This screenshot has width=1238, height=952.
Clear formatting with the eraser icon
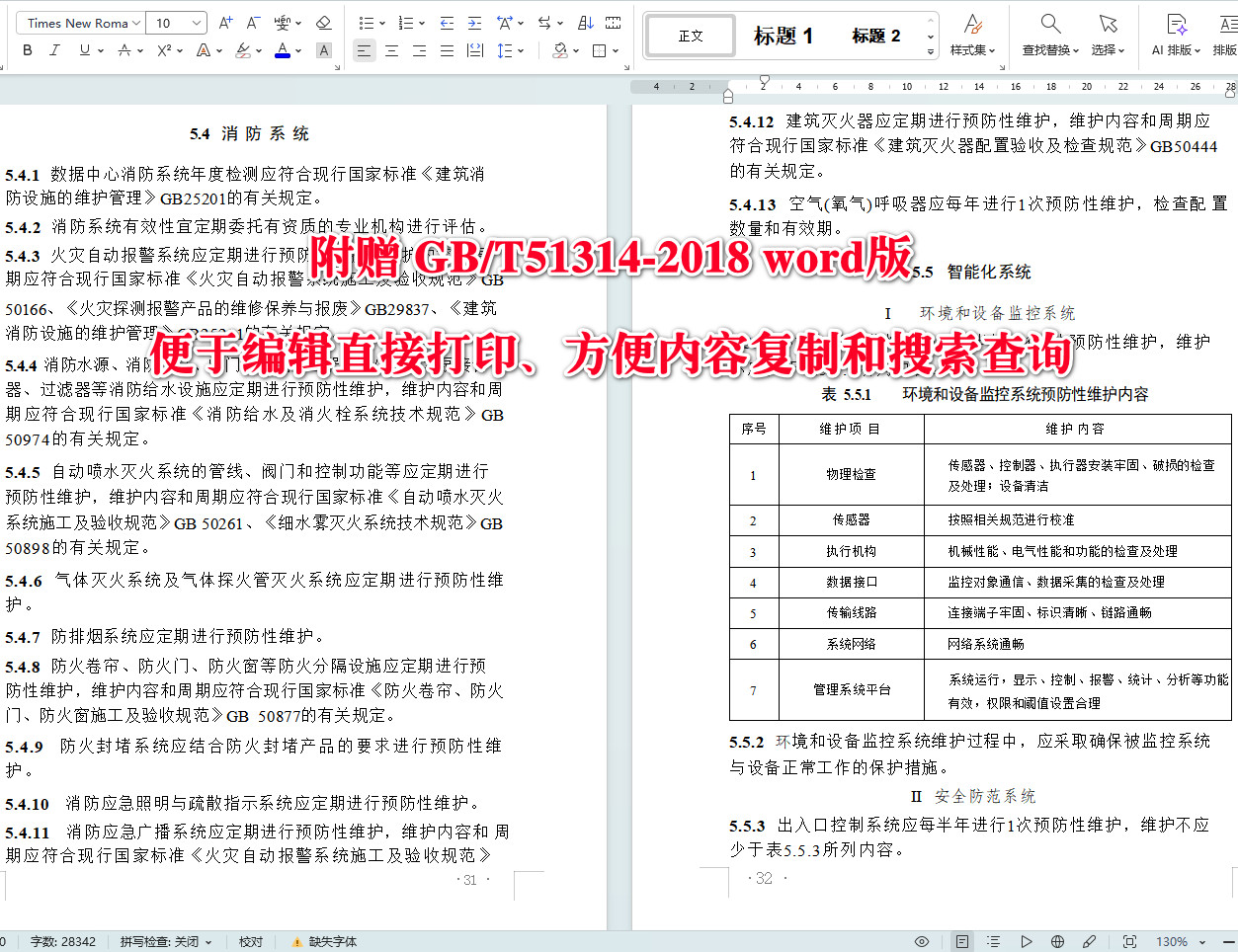pos(323,23)
